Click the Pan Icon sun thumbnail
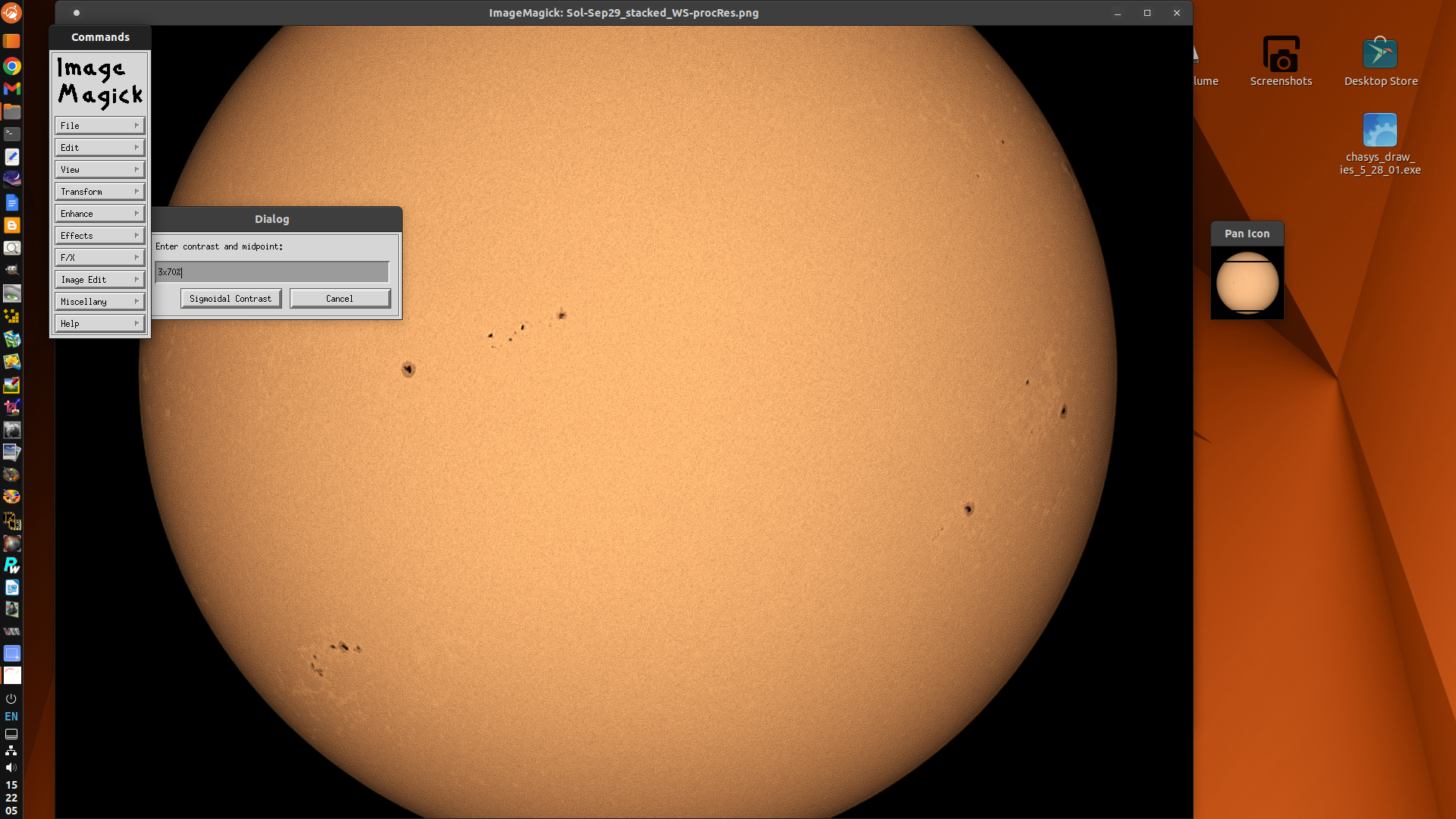Screen dimensions: 1456x819 tap(1247, 283)
